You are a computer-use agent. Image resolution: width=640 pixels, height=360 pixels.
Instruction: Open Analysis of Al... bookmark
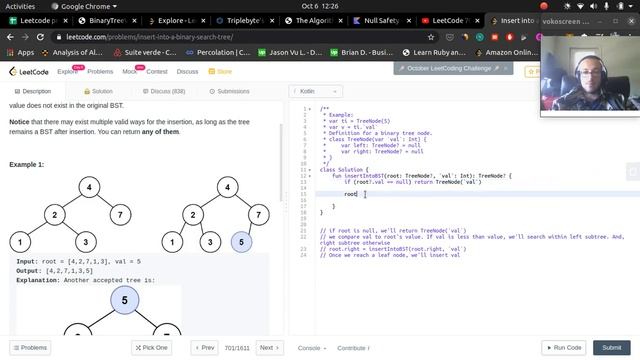(73, 53)
